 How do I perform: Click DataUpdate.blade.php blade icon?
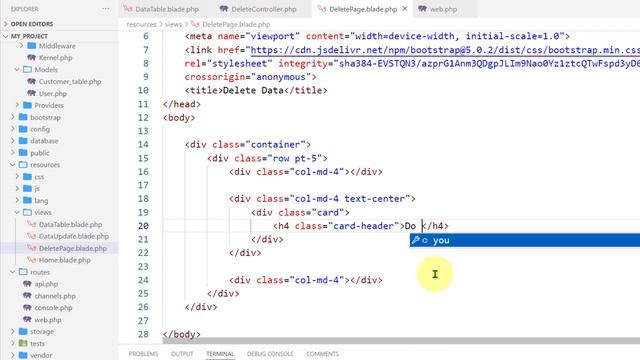click(x=31, y=236)
